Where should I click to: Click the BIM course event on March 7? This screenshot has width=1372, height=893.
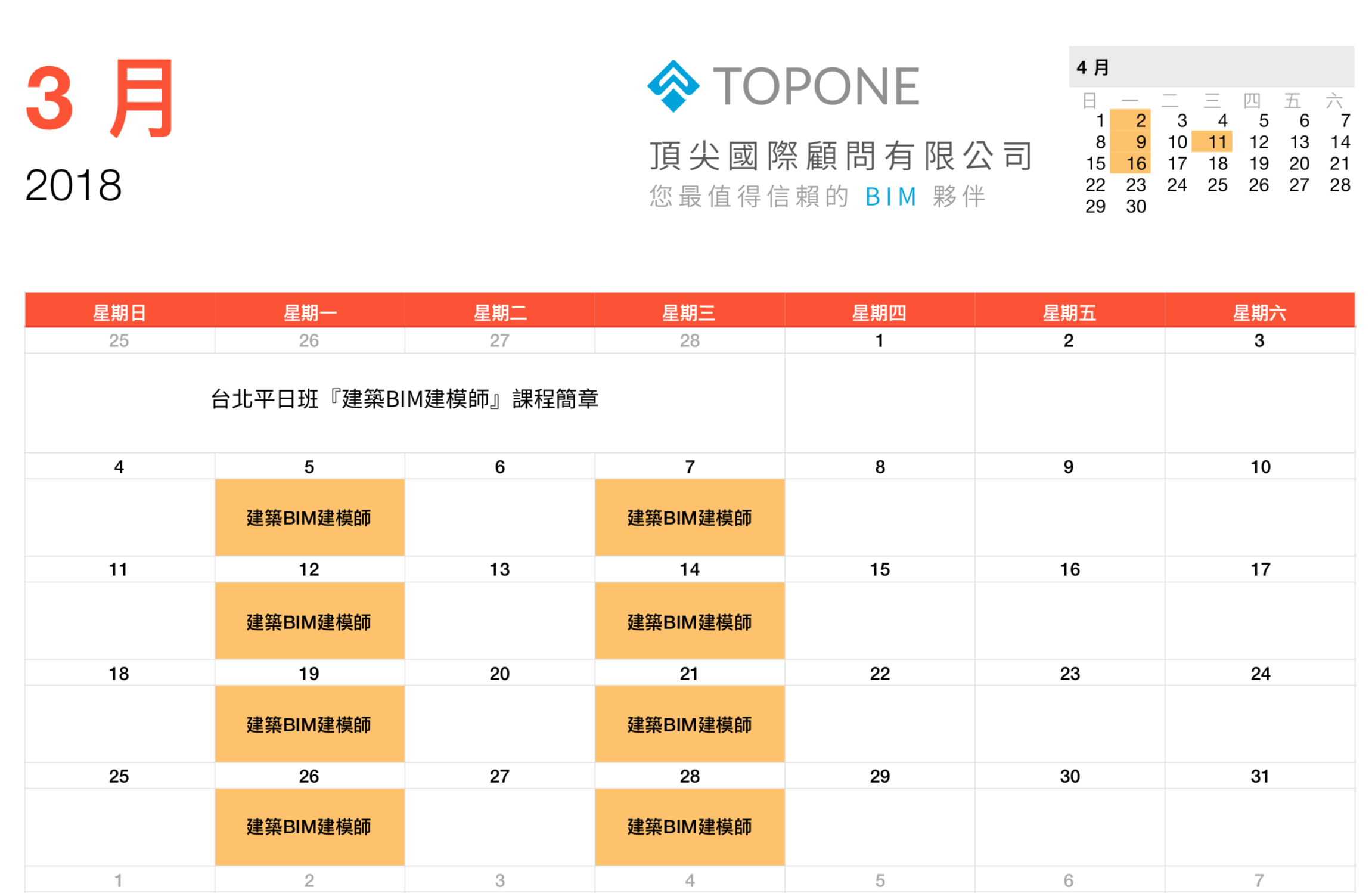pyautogui.click(x=689, y=517)
